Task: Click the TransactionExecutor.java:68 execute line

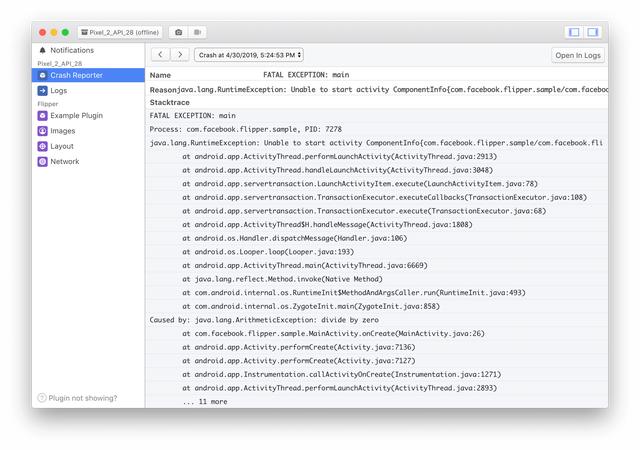Action: [364, 211]
